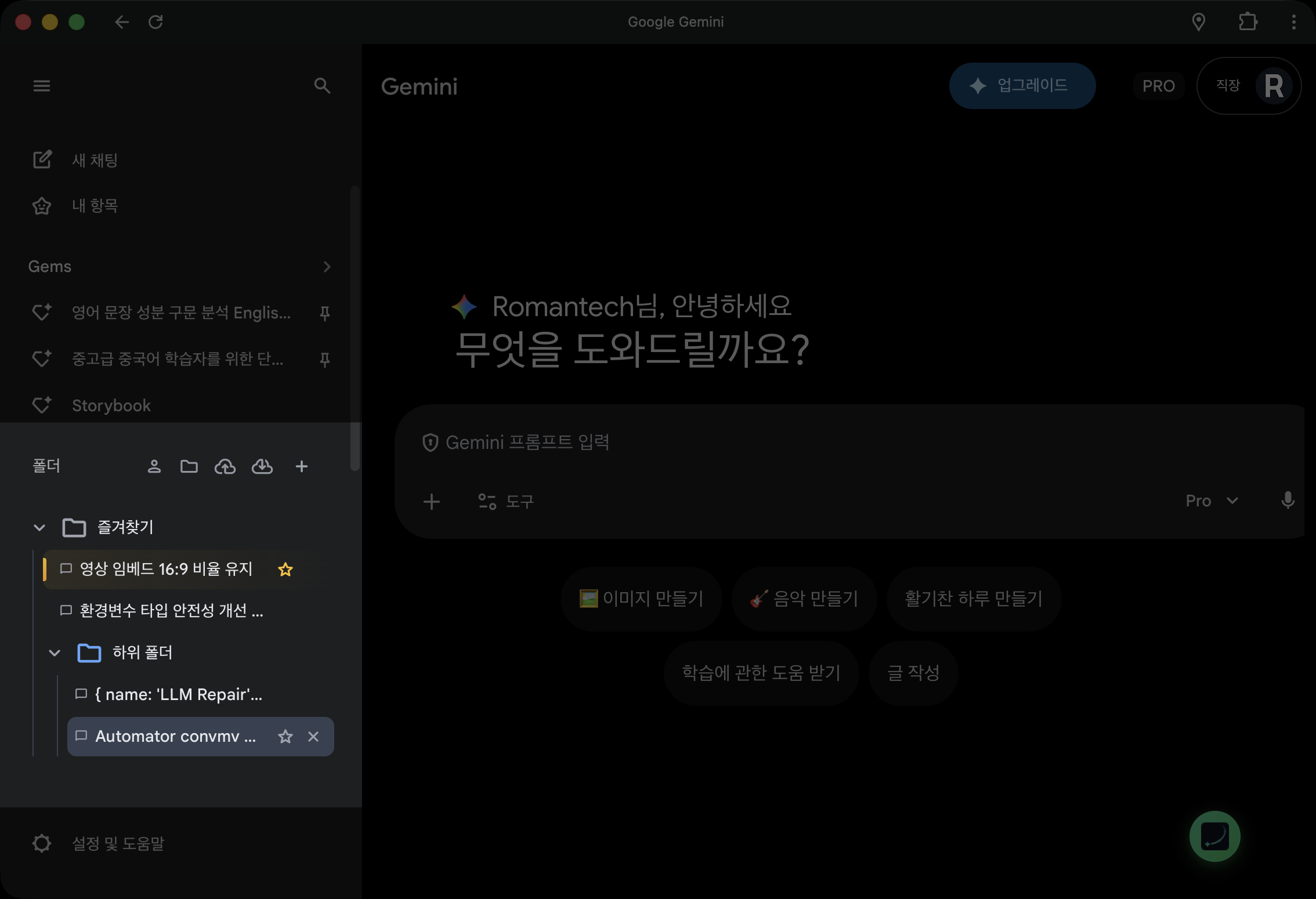Click the person icon in 폴더 panel
This screenshot has height=899, width=1316.
click(x=154, y=466)
